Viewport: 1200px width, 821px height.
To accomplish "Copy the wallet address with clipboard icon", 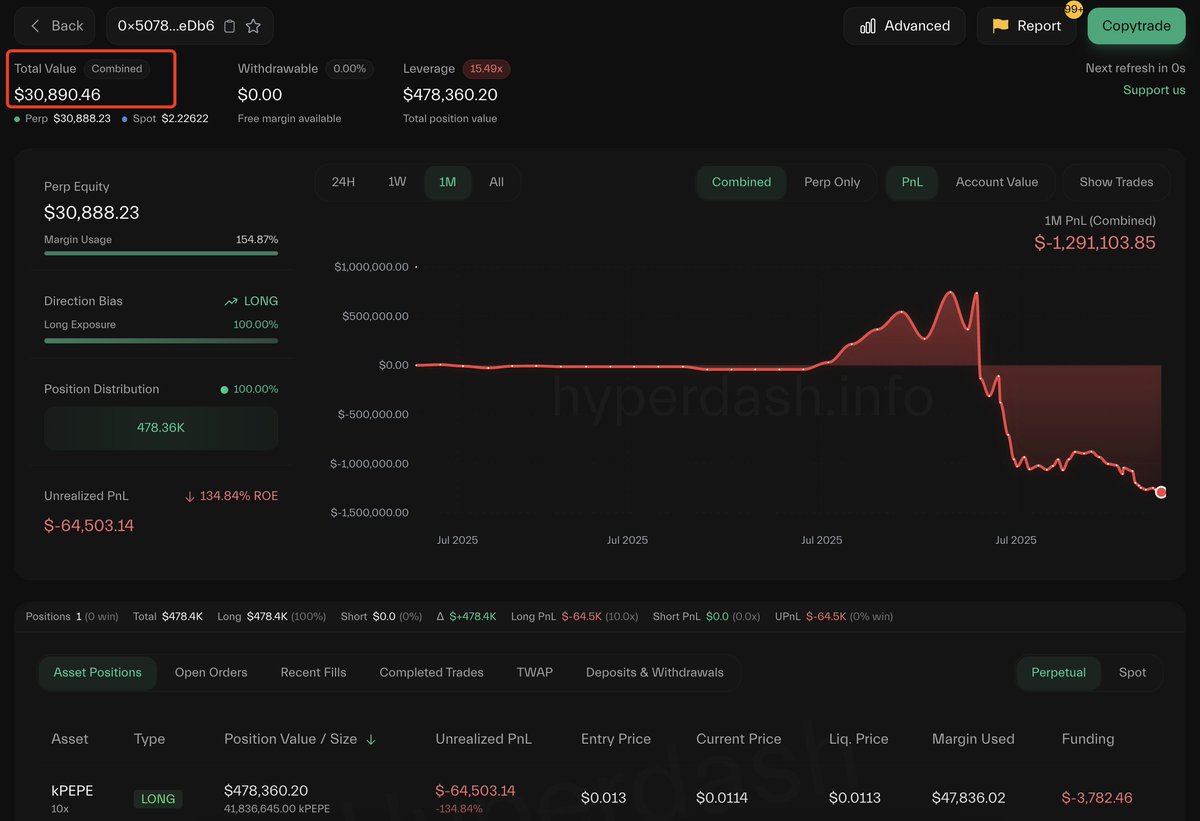I will (x=230, y=26).
